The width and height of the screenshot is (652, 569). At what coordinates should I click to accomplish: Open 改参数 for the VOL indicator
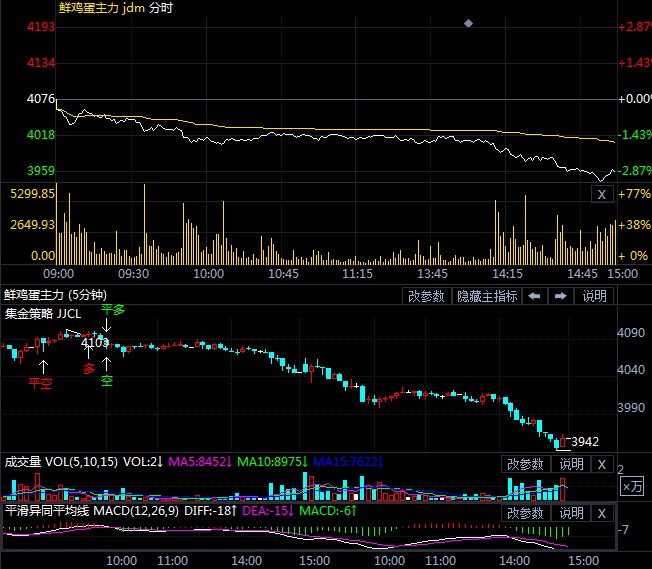click(524, 464)
